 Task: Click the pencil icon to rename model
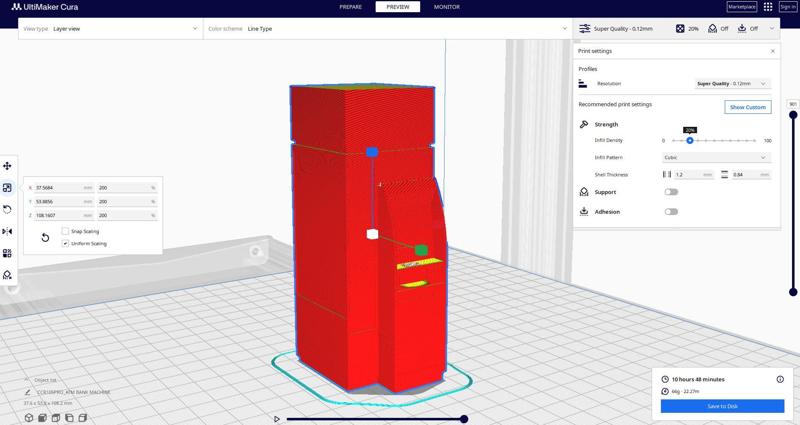pos(28,392)
